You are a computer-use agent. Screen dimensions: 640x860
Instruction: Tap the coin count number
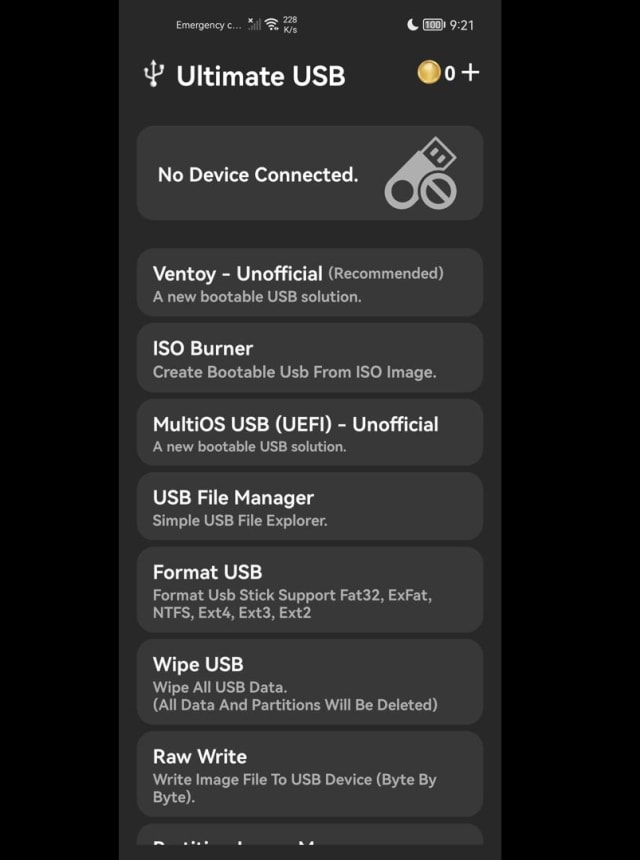(450, 73)
